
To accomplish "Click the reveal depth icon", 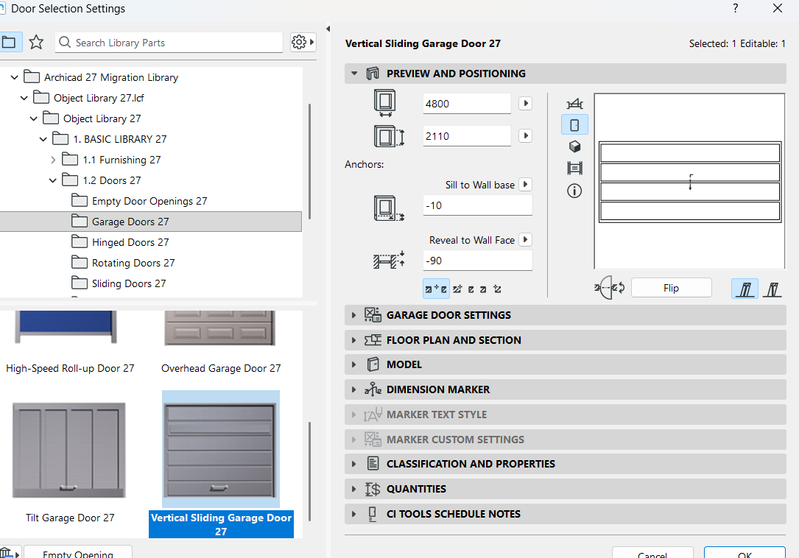I will click(389, 260).
